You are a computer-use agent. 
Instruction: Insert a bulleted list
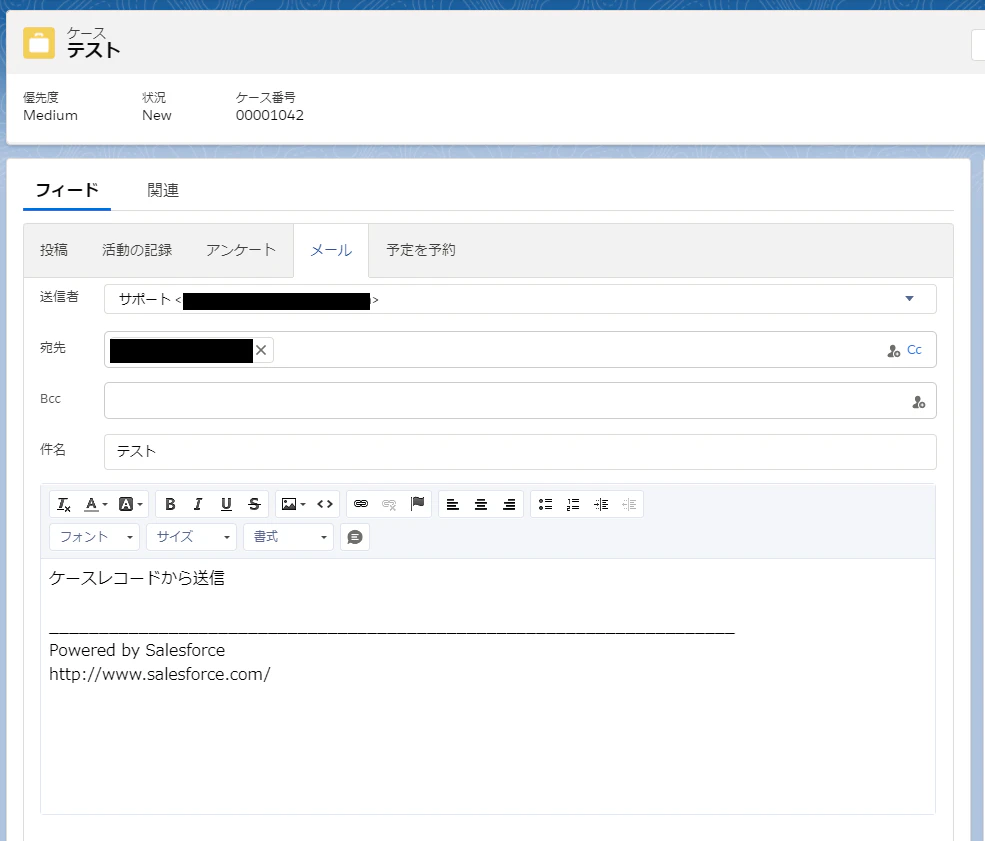click(545, 504)
